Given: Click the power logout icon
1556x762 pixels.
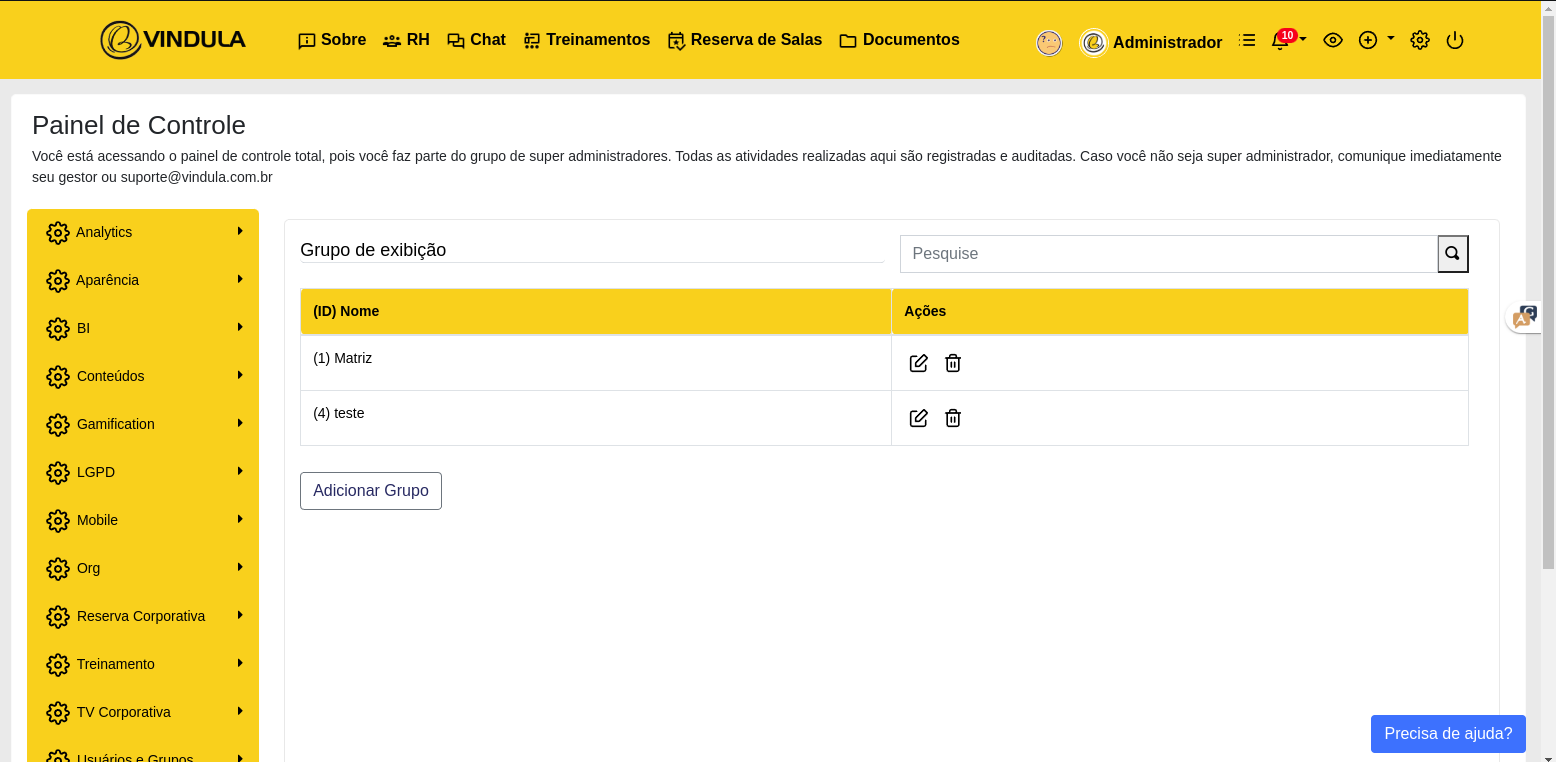Looking at the screenshot, I should tap(1455, 41).
